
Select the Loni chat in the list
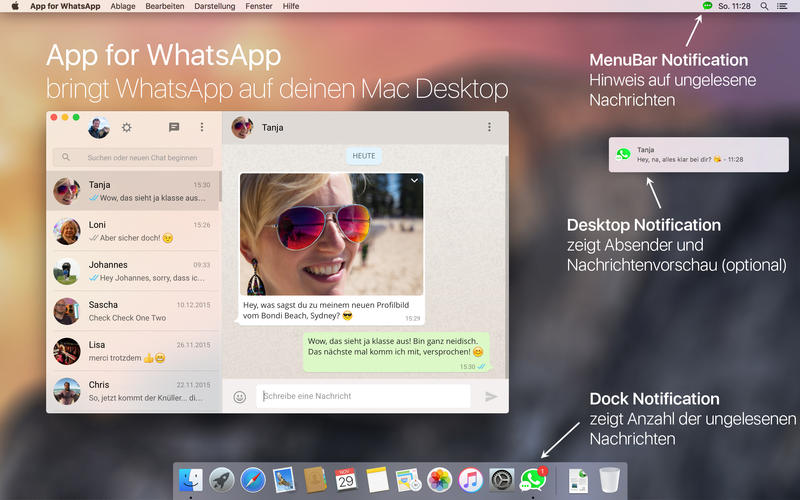[134, 231]
